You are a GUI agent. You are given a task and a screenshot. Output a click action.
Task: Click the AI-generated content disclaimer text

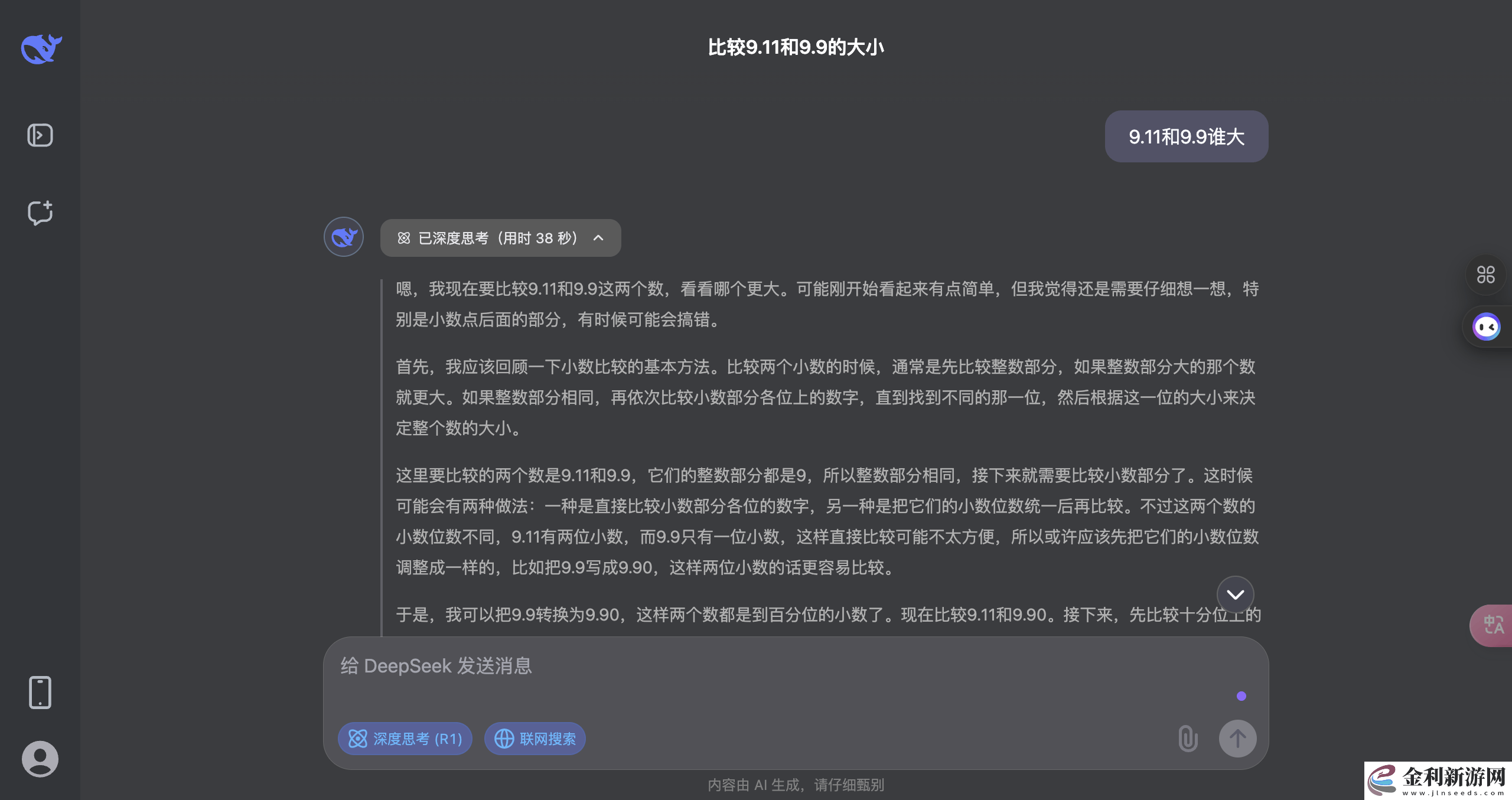click(796, 785)
